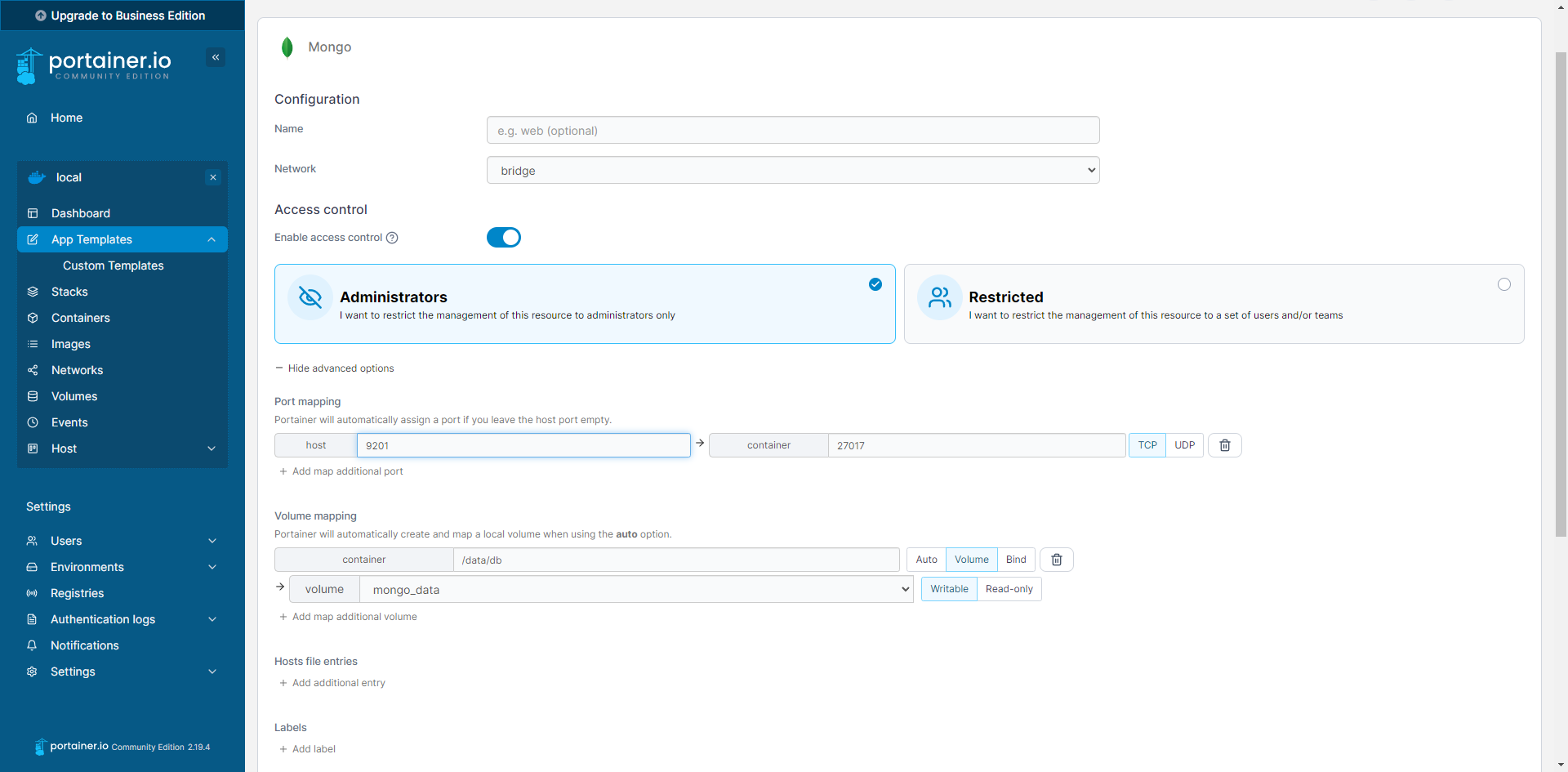Click Hide advanced options

[x=335, y=368]
